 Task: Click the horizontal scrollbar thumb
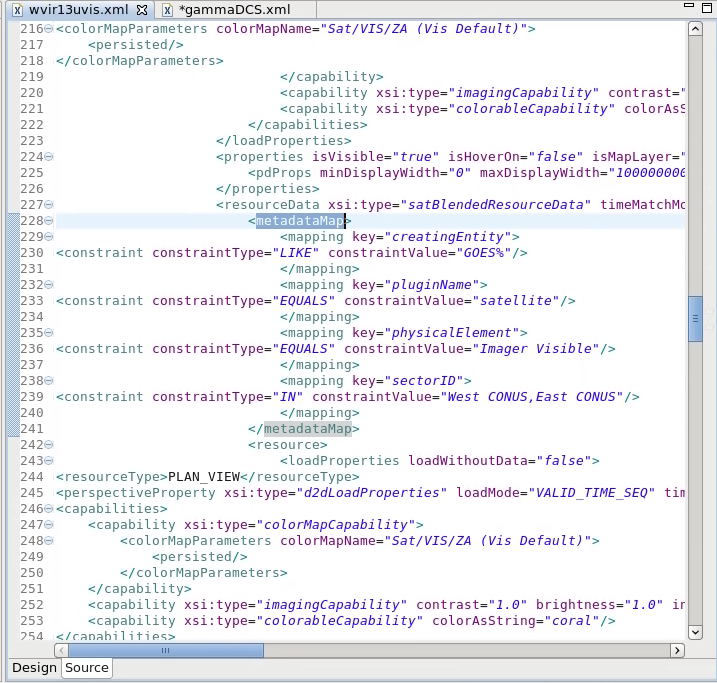[166, 650]
